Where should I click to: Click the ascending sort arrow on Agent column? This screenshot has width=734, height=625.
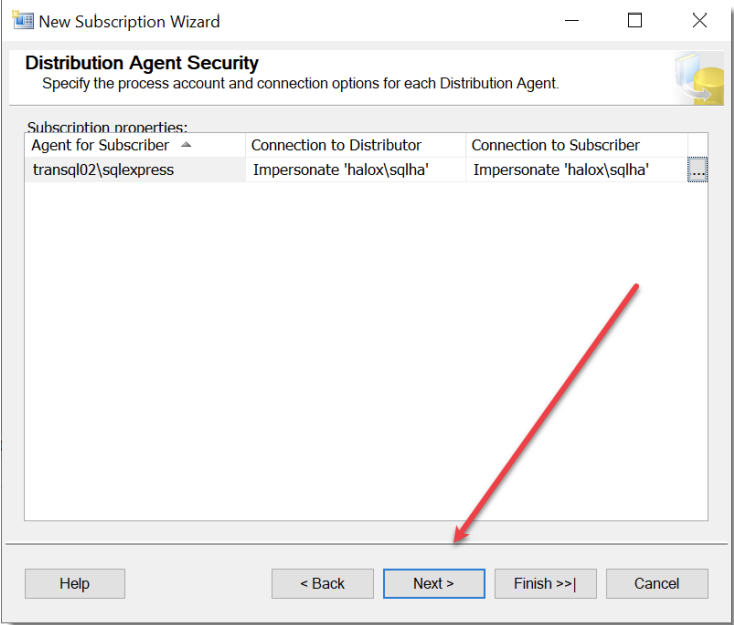coord(186,145)
